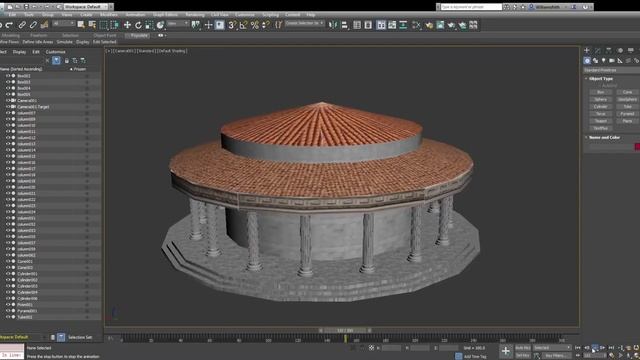The image size is (640, 360).
Task: Toggle the 3D Snaps button
Action: click(232, 25)
